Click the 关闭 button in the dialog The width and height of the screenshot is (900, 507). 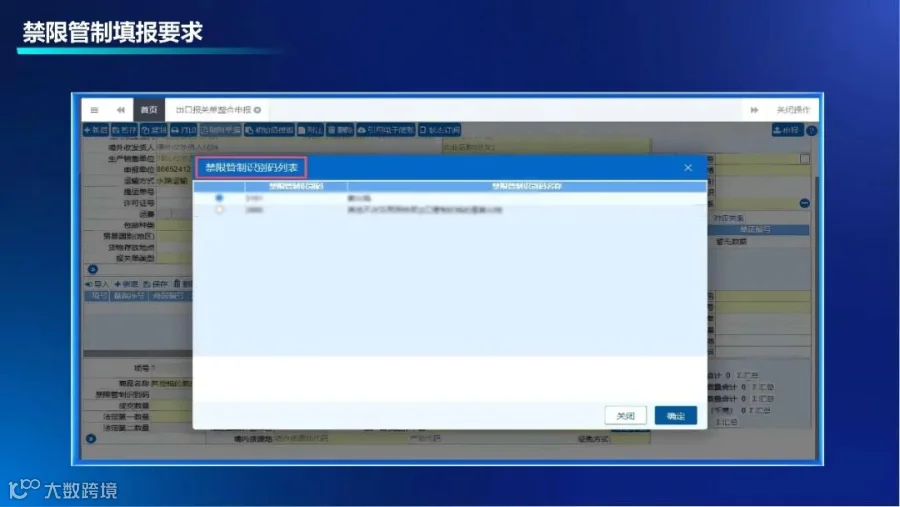tap(626, 416)
